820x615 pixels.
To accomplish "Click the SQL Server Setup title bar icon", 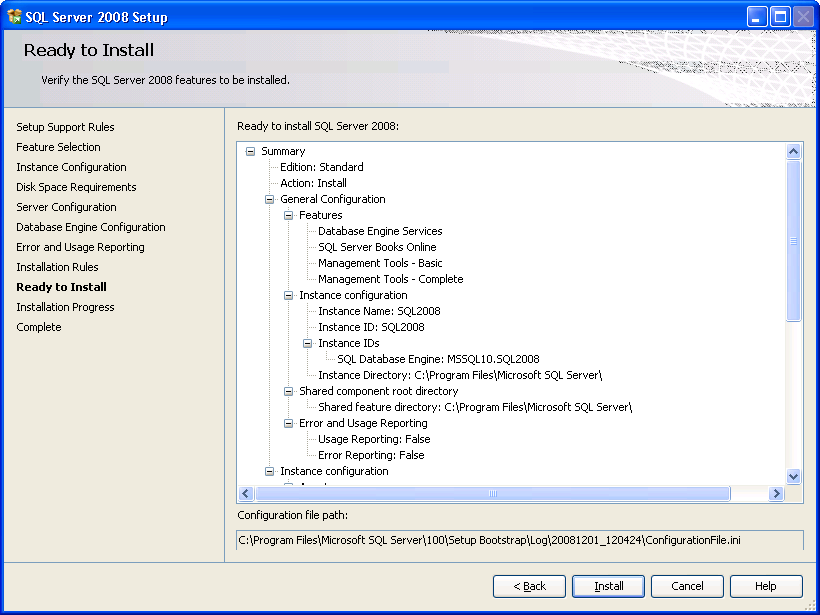I will 14,17.
